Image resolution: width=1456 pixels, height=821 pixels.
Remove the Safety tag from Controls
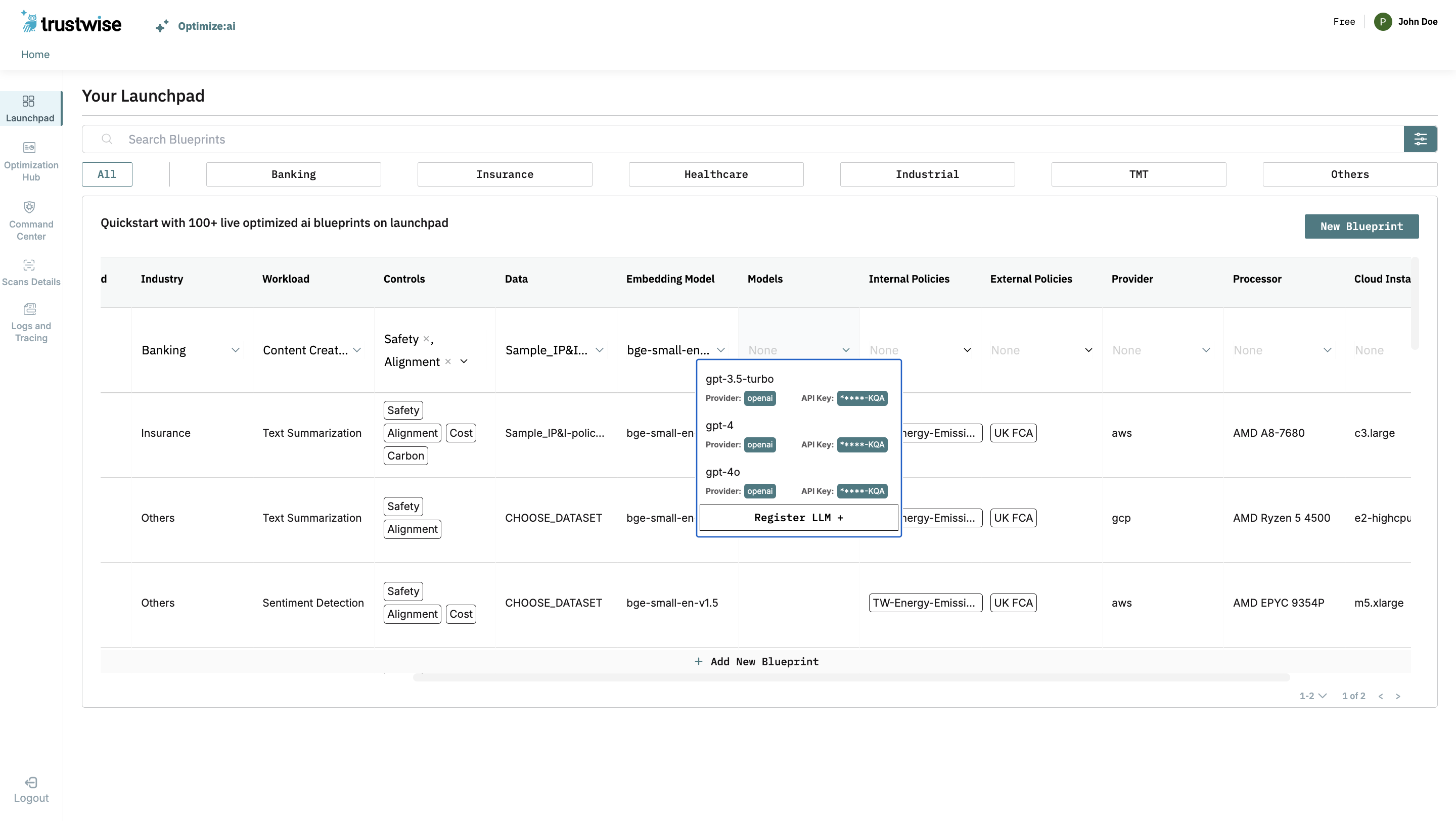click(x=426, y=338)
